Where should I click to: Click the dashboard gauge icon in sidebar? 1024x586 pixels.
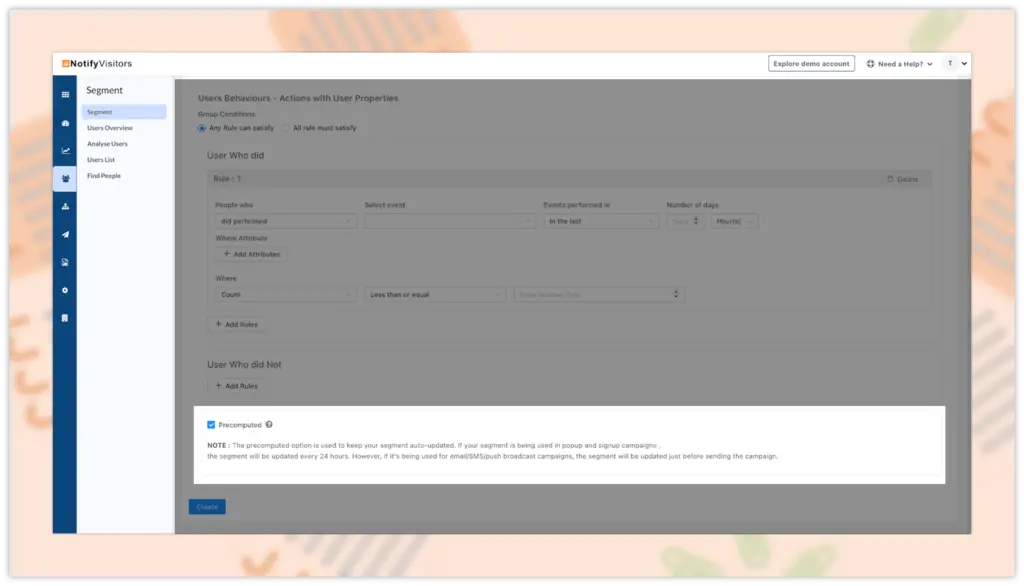65,123
